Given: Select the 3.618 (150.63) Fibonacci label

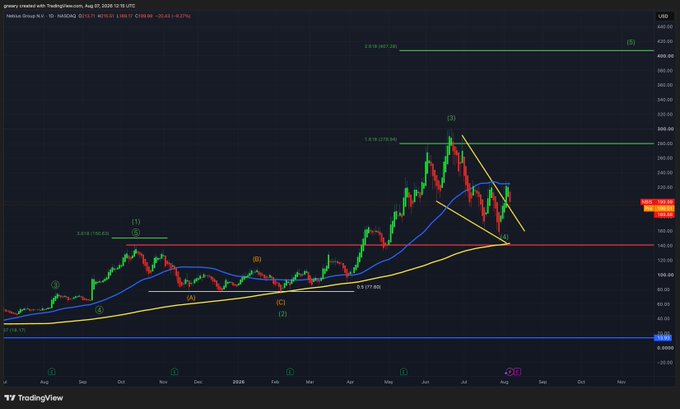Looking at the screenshot, I should click(x=93, y=234).
